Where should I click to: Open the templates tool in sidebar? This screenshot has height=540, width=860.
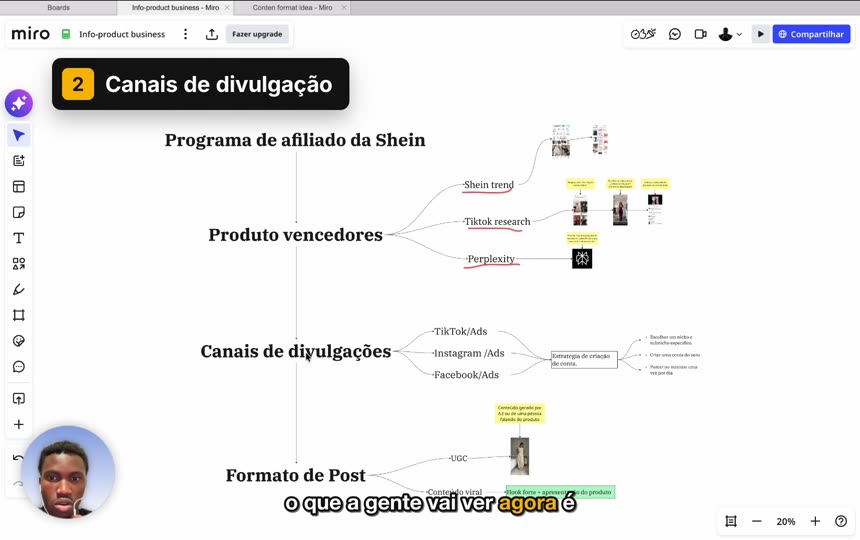[x=19, y=161]
